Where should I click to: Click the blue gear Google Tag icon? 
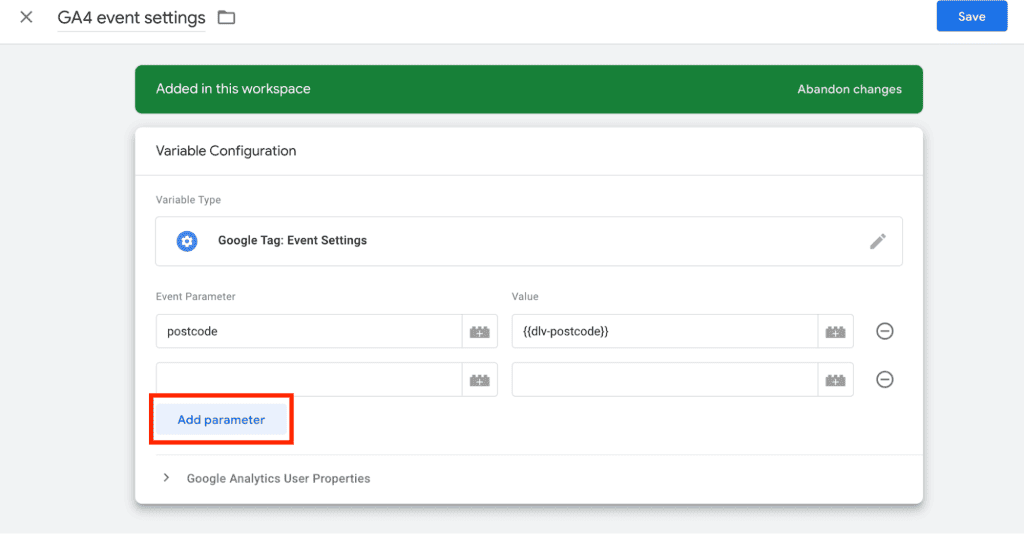coord(187,241)
